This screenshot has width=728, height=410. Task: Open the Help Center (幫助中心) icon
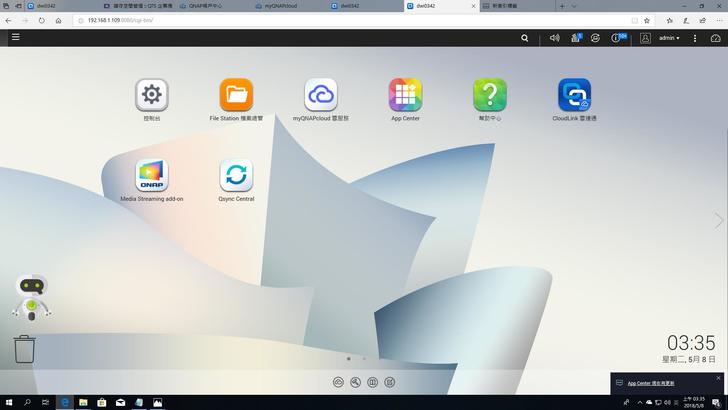[x=490, y=95]
